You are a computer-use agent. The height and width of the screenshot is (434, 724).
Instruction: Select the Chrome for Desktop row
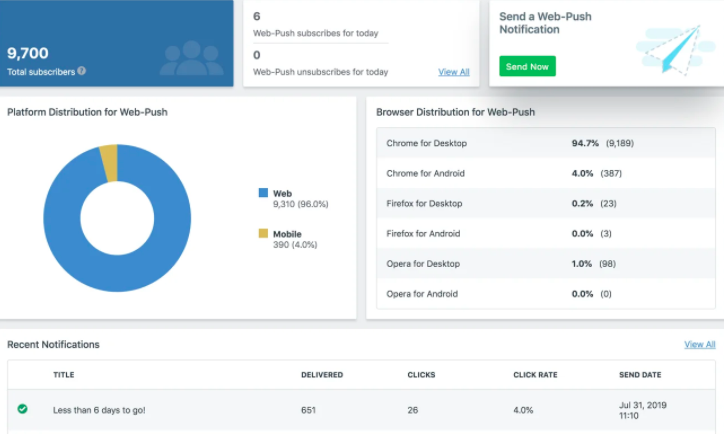coord(546,143)
